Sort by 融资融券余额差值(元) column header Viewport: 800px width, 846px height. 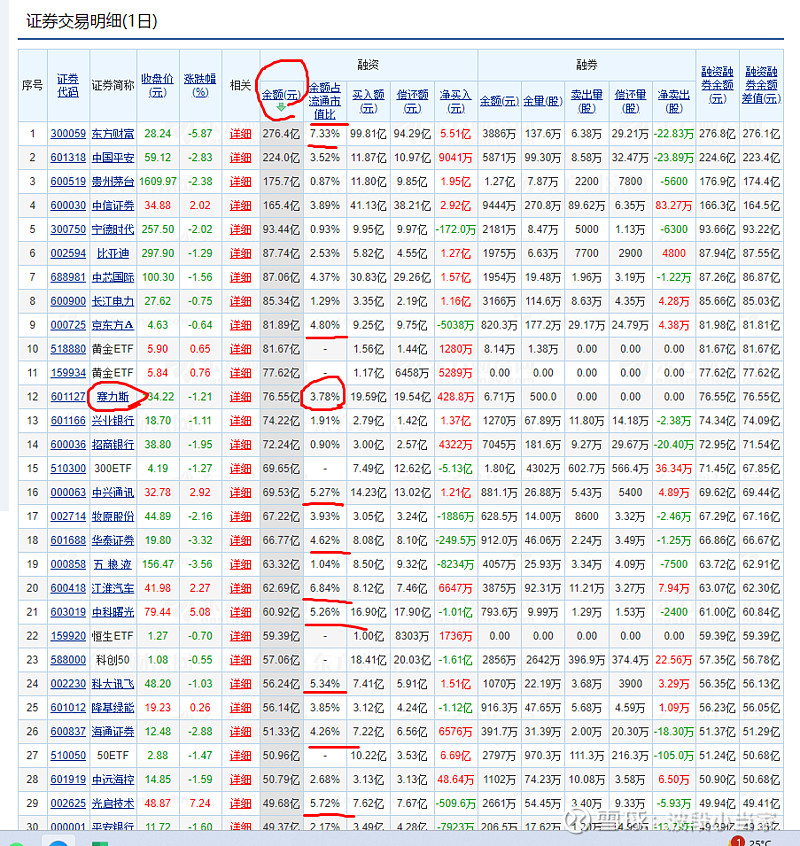[x=761, y=85]
